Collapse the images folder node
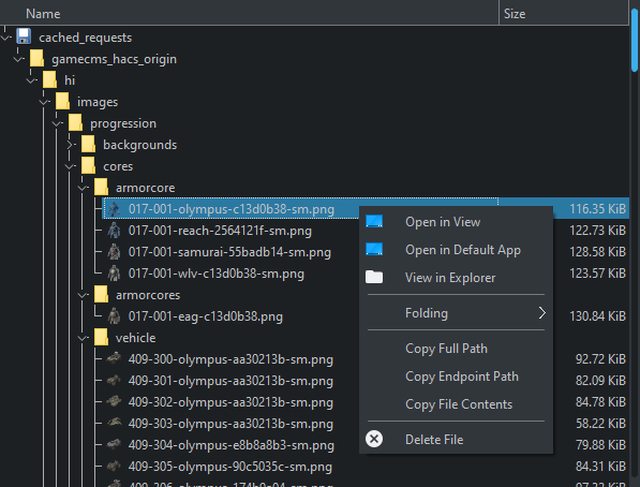The height and width of the screenshot is (487, 640). click(x=44, y=102)
